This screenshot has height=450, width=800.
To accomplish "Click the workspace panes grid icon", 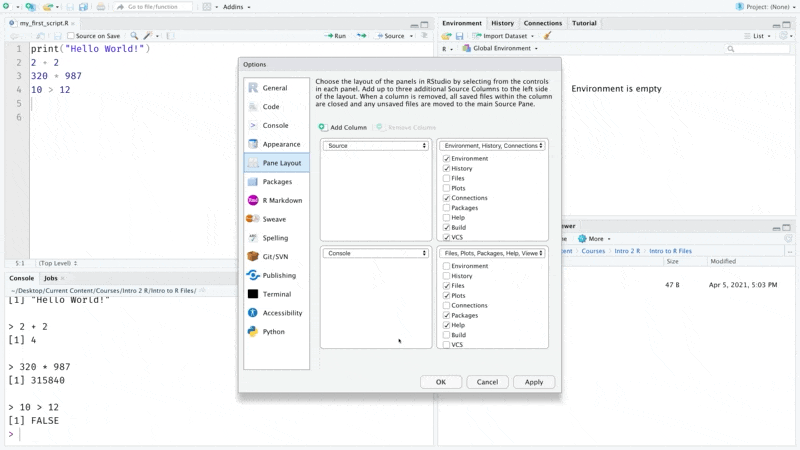I will pos(207,7).
